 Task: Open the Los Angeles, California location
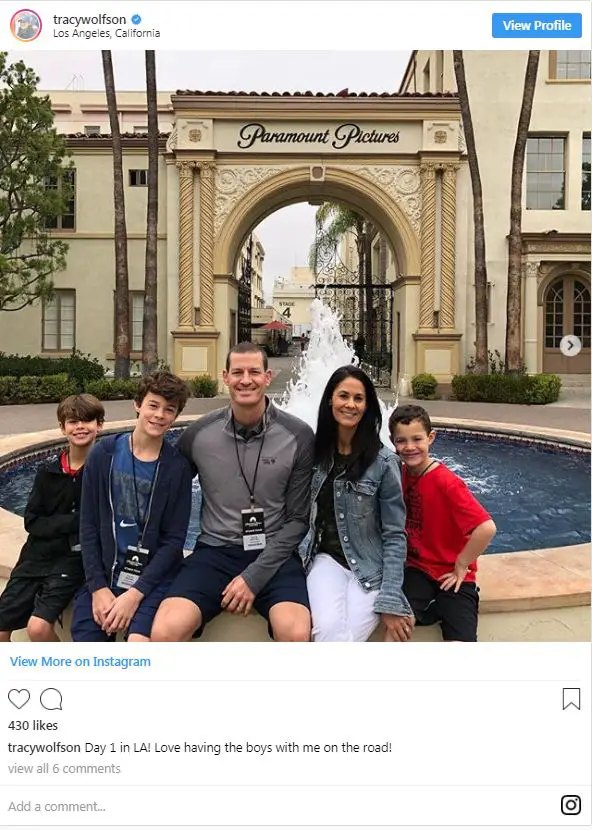tap(106, 33)
